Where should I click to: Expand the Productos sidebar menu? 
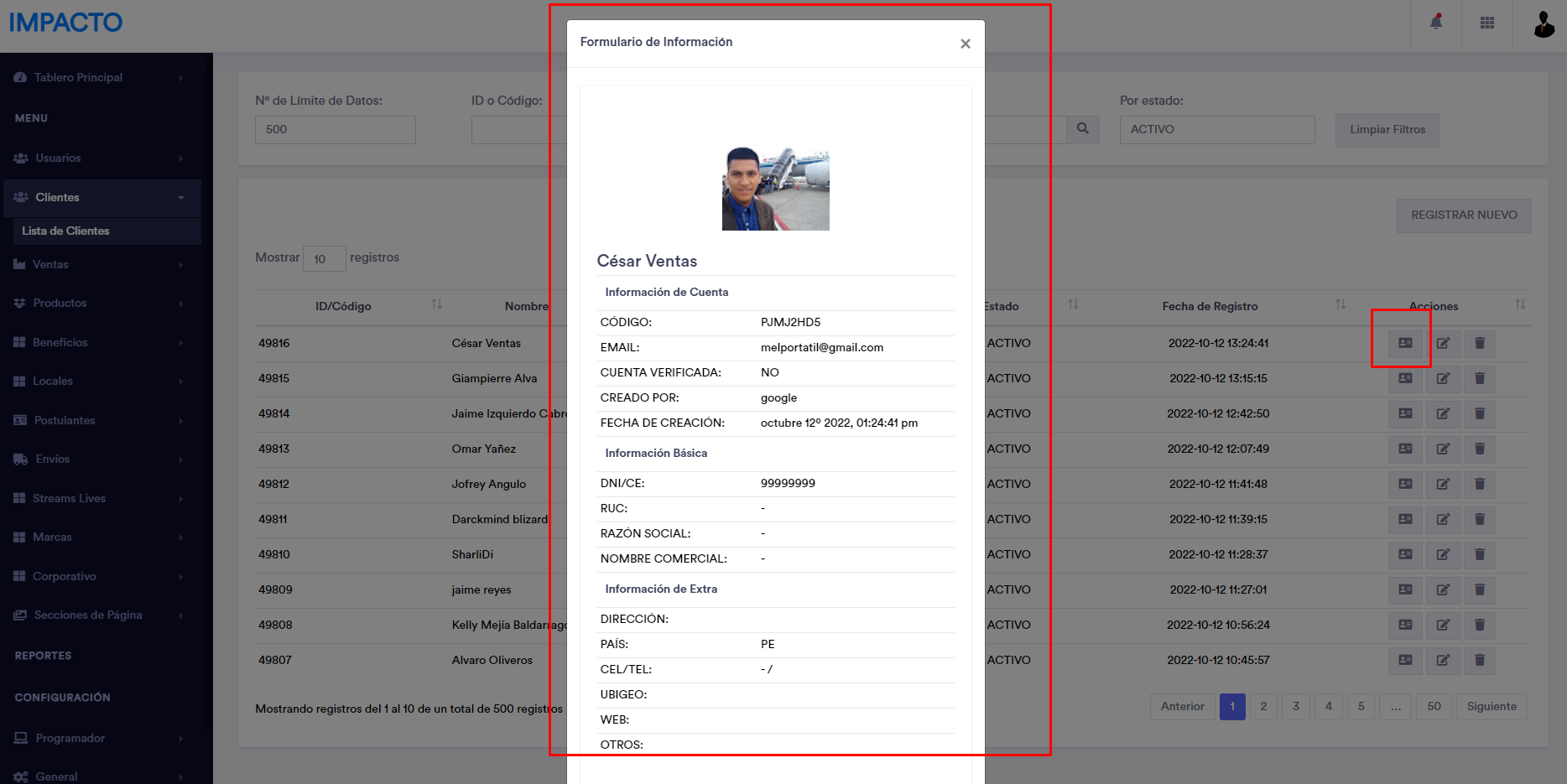coord(100,303)
